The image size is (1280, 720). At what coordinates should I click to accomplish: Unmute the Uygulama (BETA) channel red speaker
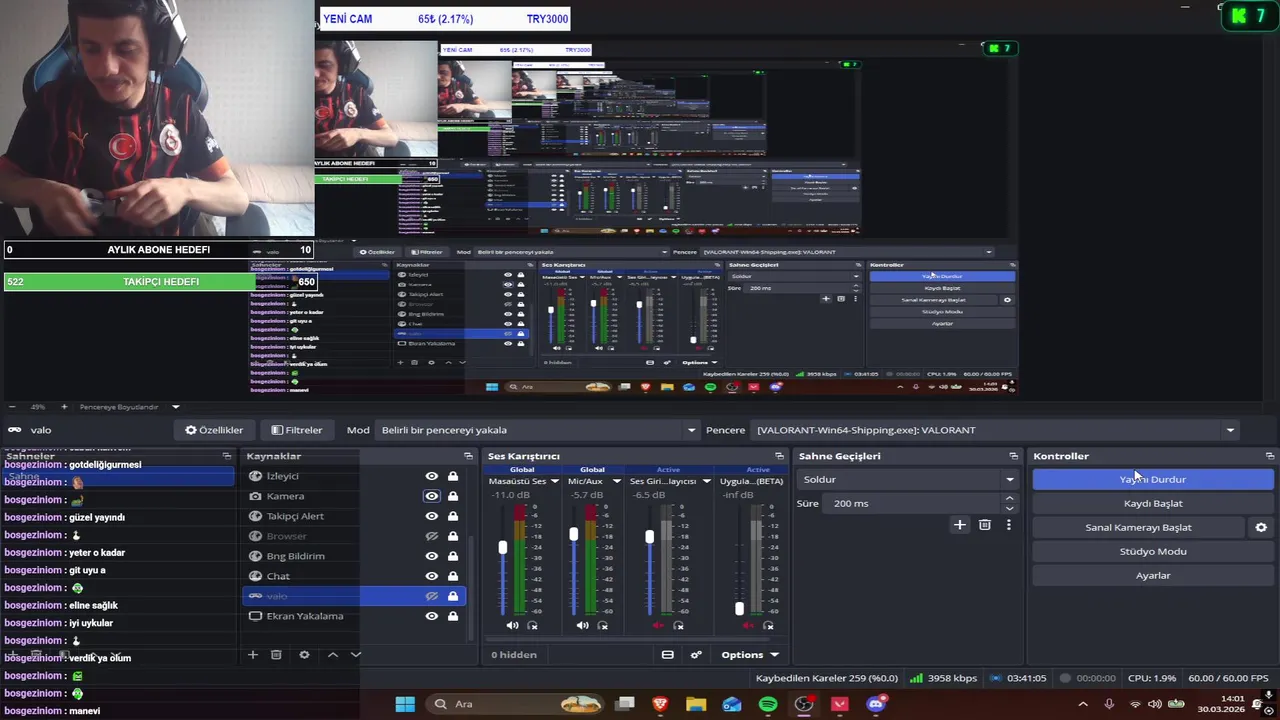click(x=748, y=626)
